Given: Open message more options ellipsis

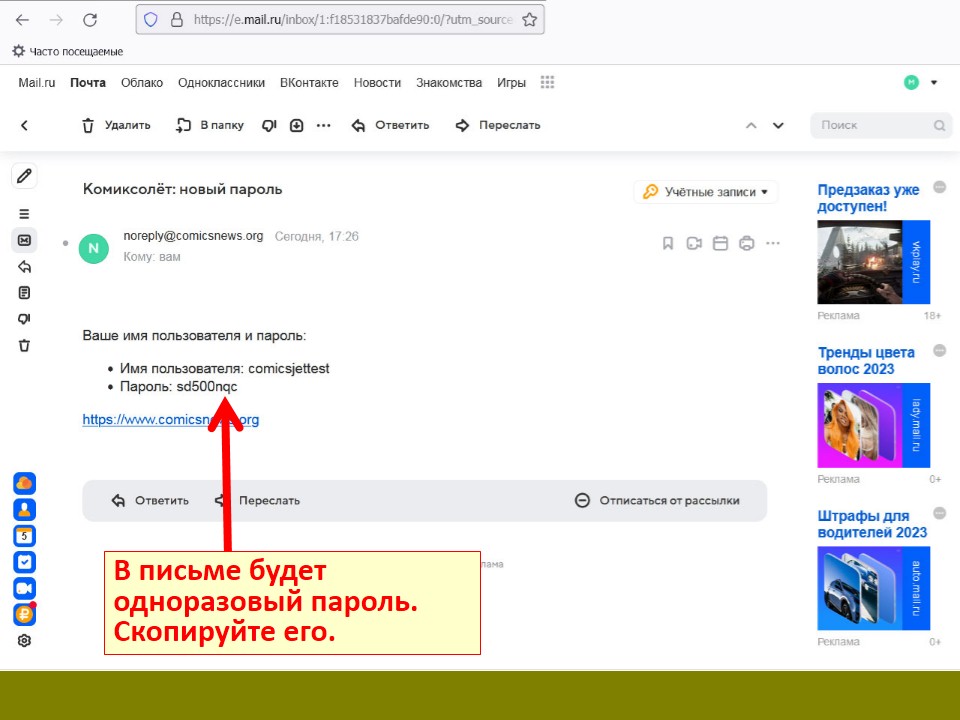Looking at the screenshot, I should [x=773, y=244].
